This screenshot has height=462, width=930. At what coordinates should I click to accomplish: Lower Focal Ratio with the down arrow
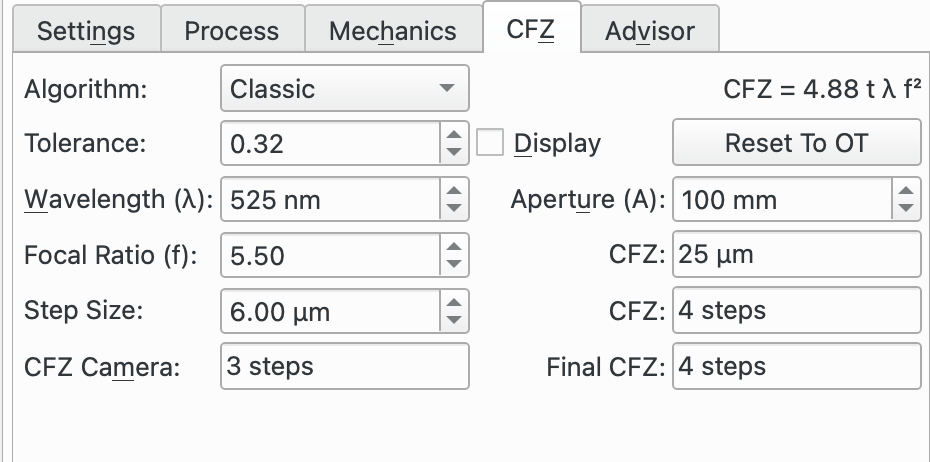[454, 264]
